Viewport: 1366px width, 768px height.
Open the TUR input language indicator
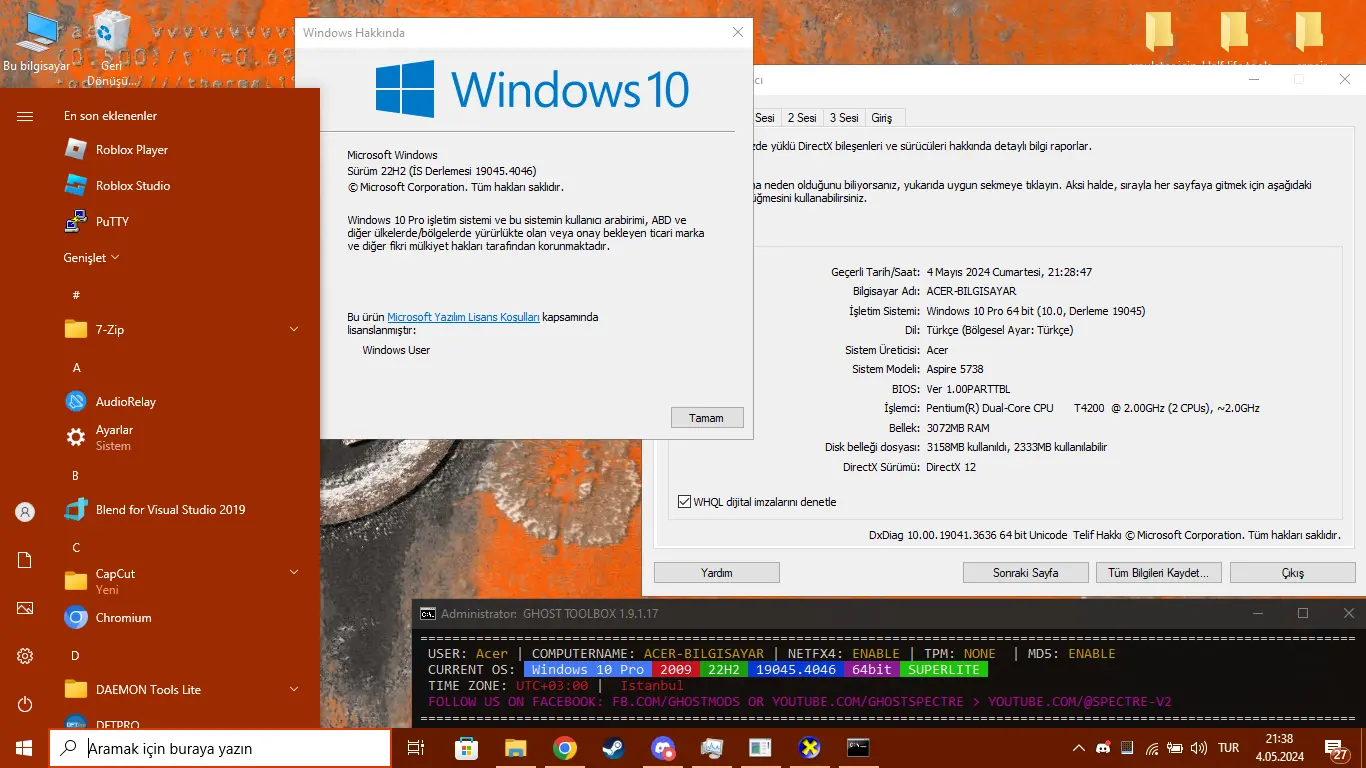coord(1228,748)
